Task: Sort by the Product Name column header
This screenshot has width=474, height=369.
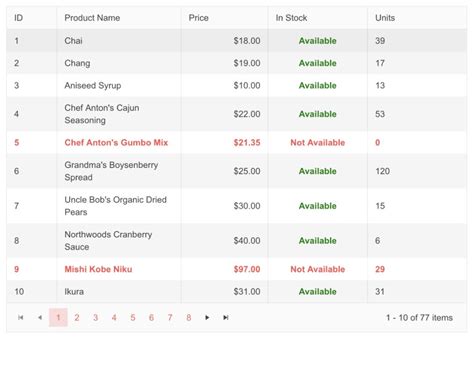Action: (x=92, y=18)
